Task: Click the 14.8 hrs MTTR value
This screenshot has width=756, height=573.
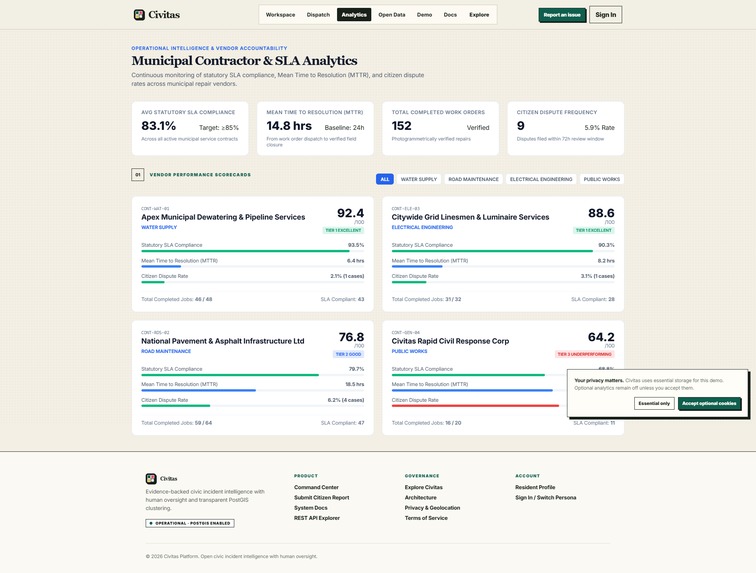Action: [289, 126]
